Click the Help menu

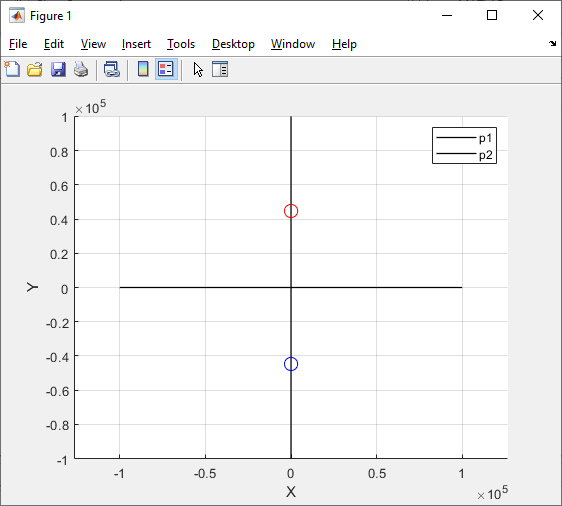[x=344, y=44]
